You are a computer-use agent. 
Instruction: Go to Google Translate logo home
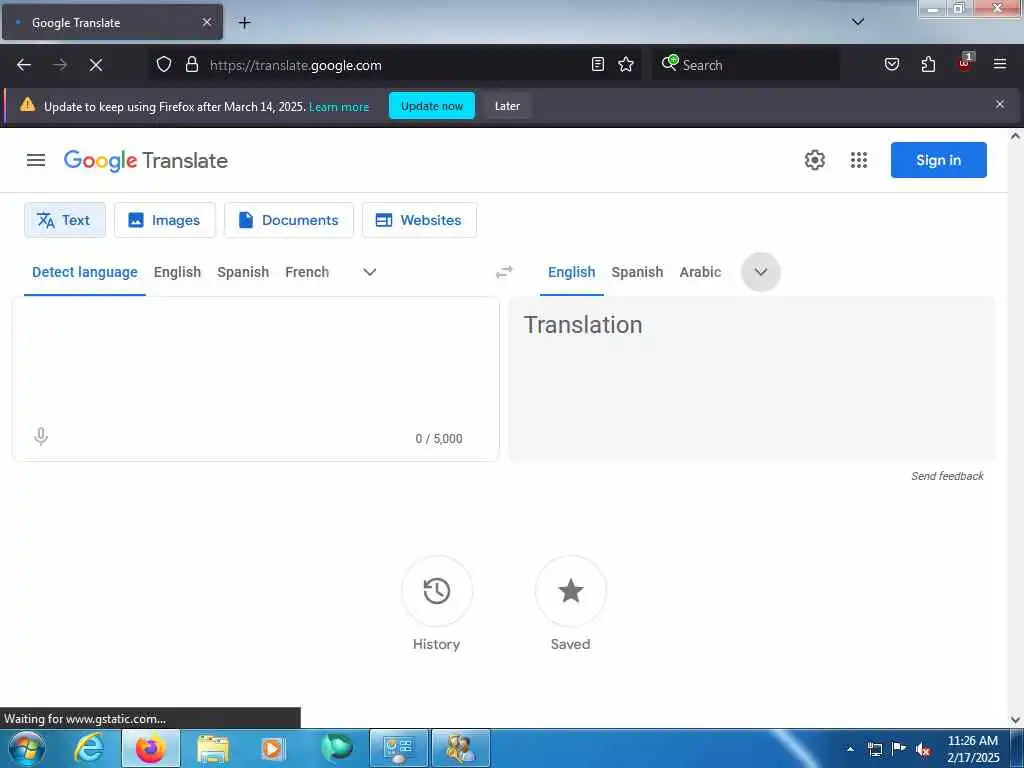(x=146, y=161)
